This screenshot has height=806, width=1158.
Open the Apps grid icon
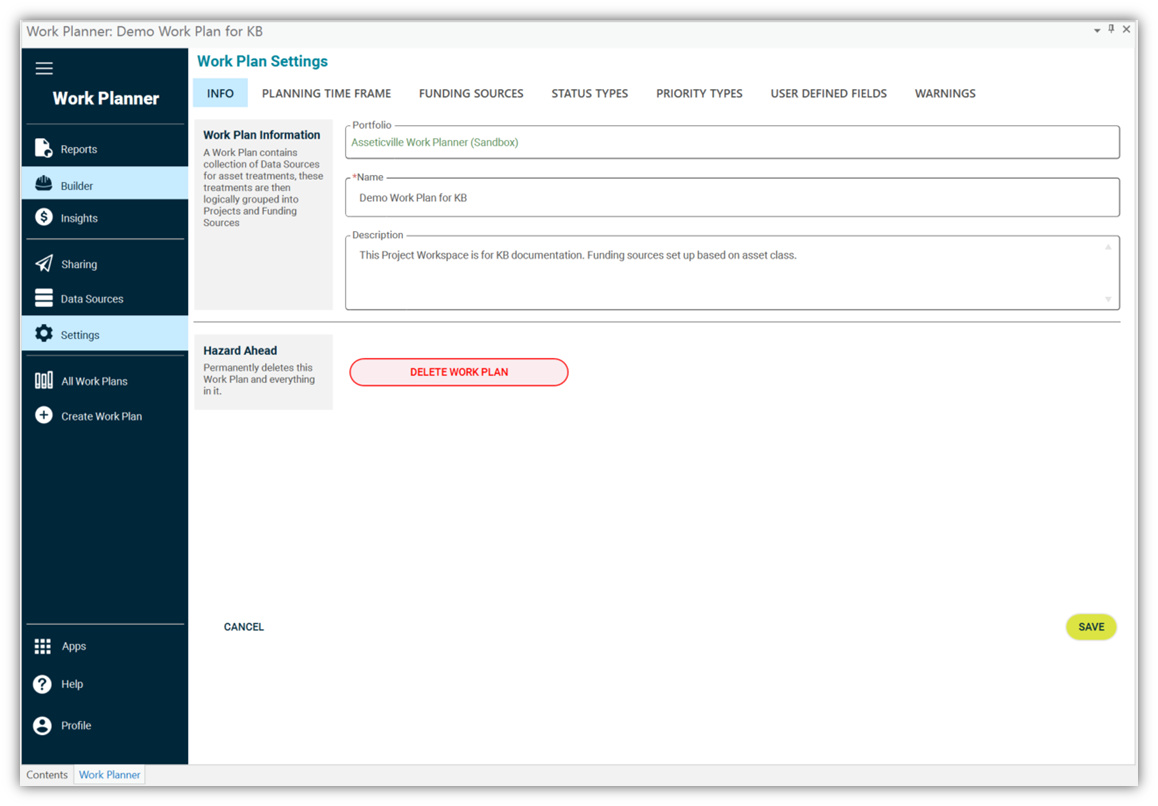click(x=43, y=646)
